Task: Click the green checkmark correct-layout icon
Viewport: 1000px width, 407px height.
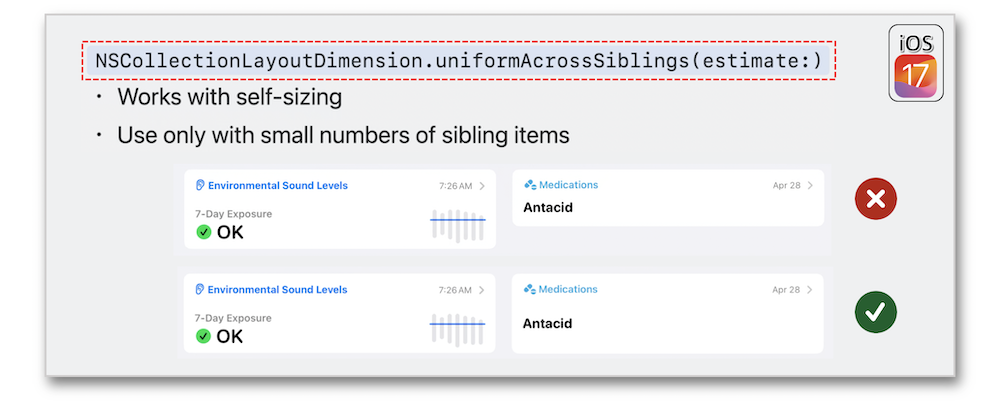Action: tap(876, 312)
